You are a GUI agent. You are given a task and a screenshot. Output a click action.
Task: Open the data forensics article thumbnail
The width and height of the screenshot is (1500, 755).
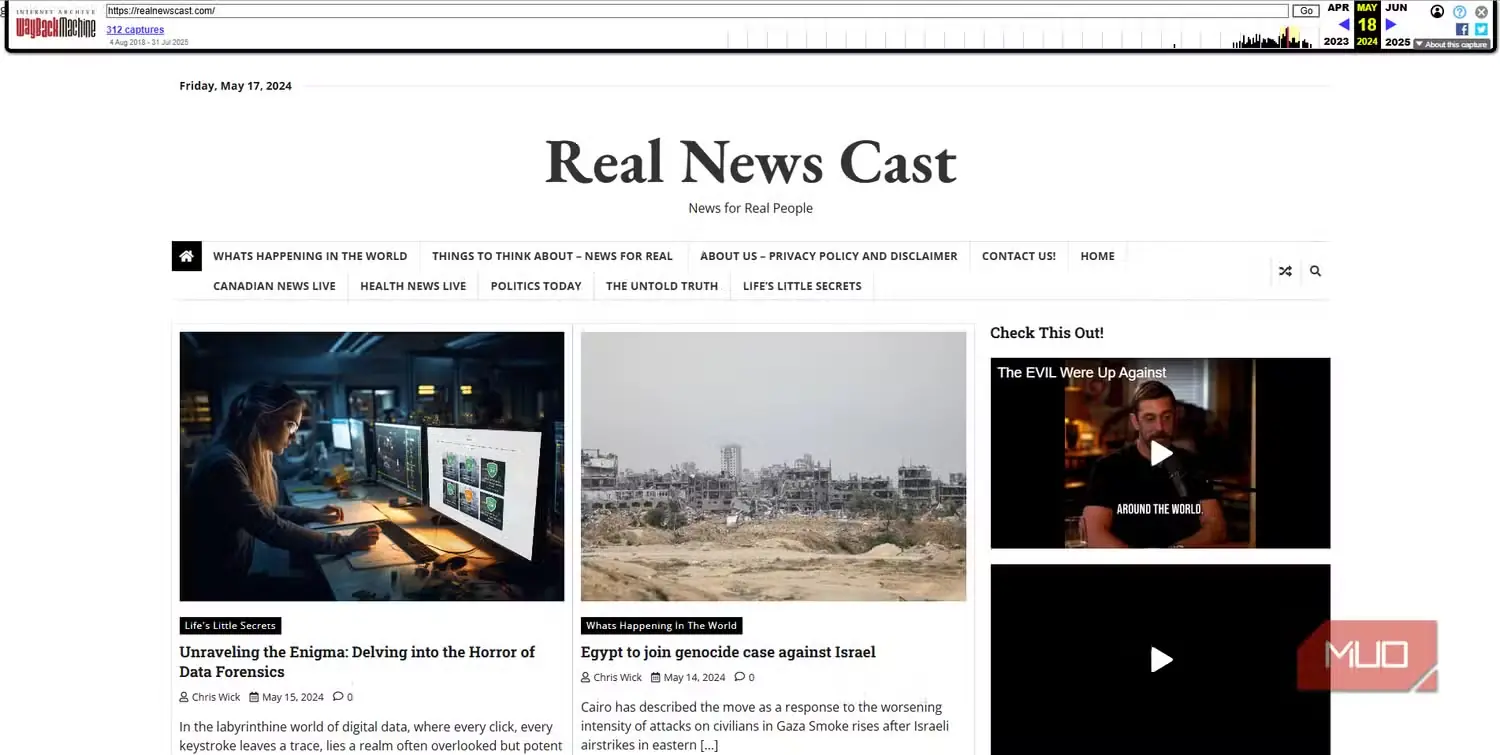[x=372, y=466]
